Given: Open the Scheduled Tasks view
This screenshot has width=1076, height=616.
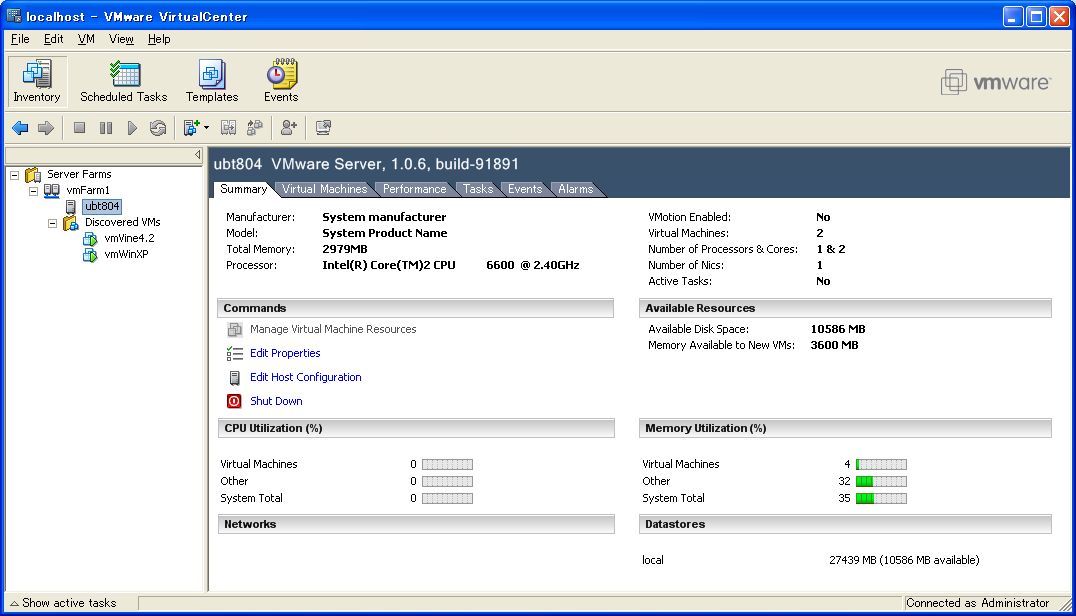Looking at the screenshot, I should [124, 81].
